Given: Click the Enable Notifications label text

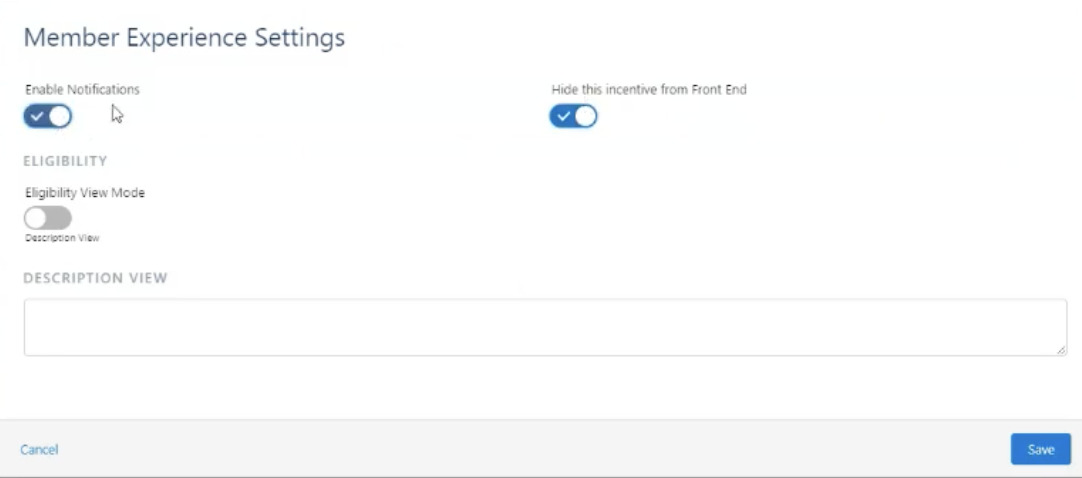Looking at the screenshot, I should (82, 90).
